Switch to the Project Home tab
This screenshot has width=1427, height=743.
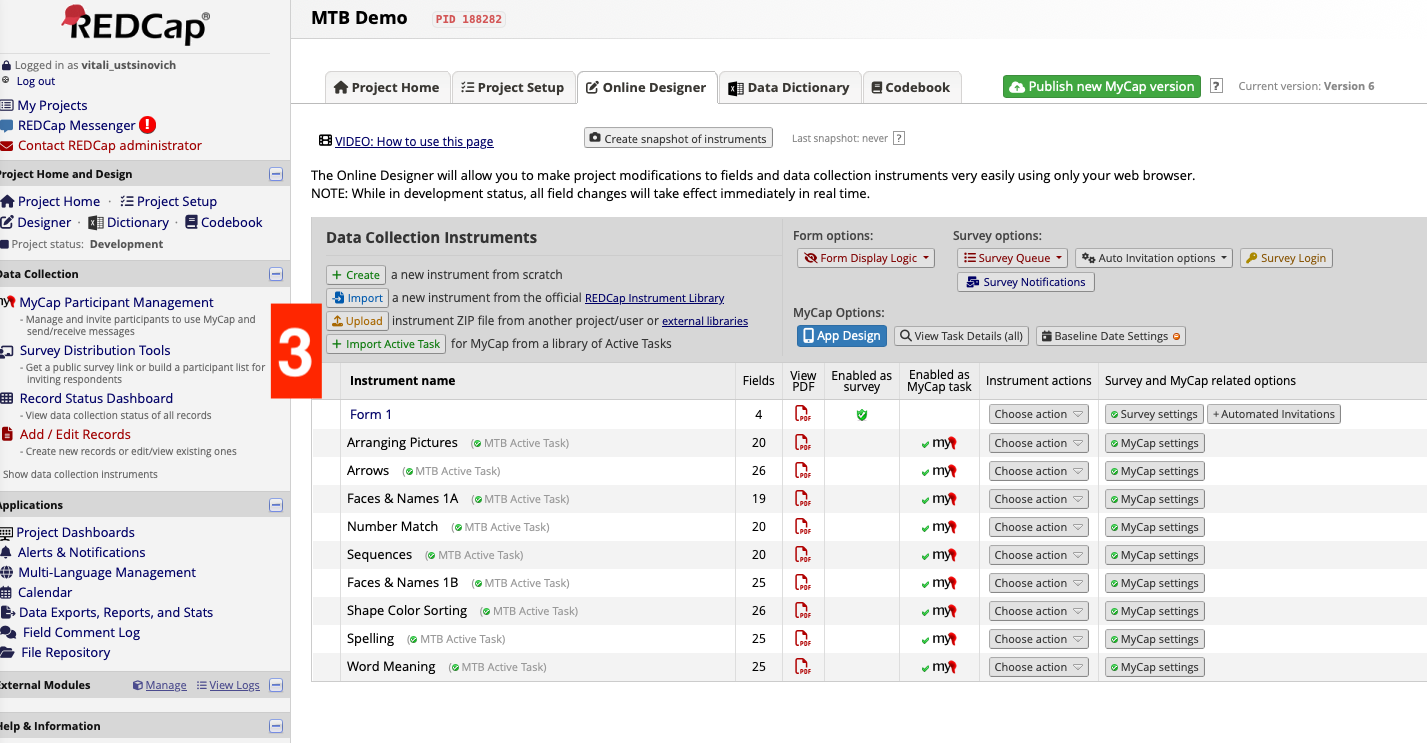(387, 87)
